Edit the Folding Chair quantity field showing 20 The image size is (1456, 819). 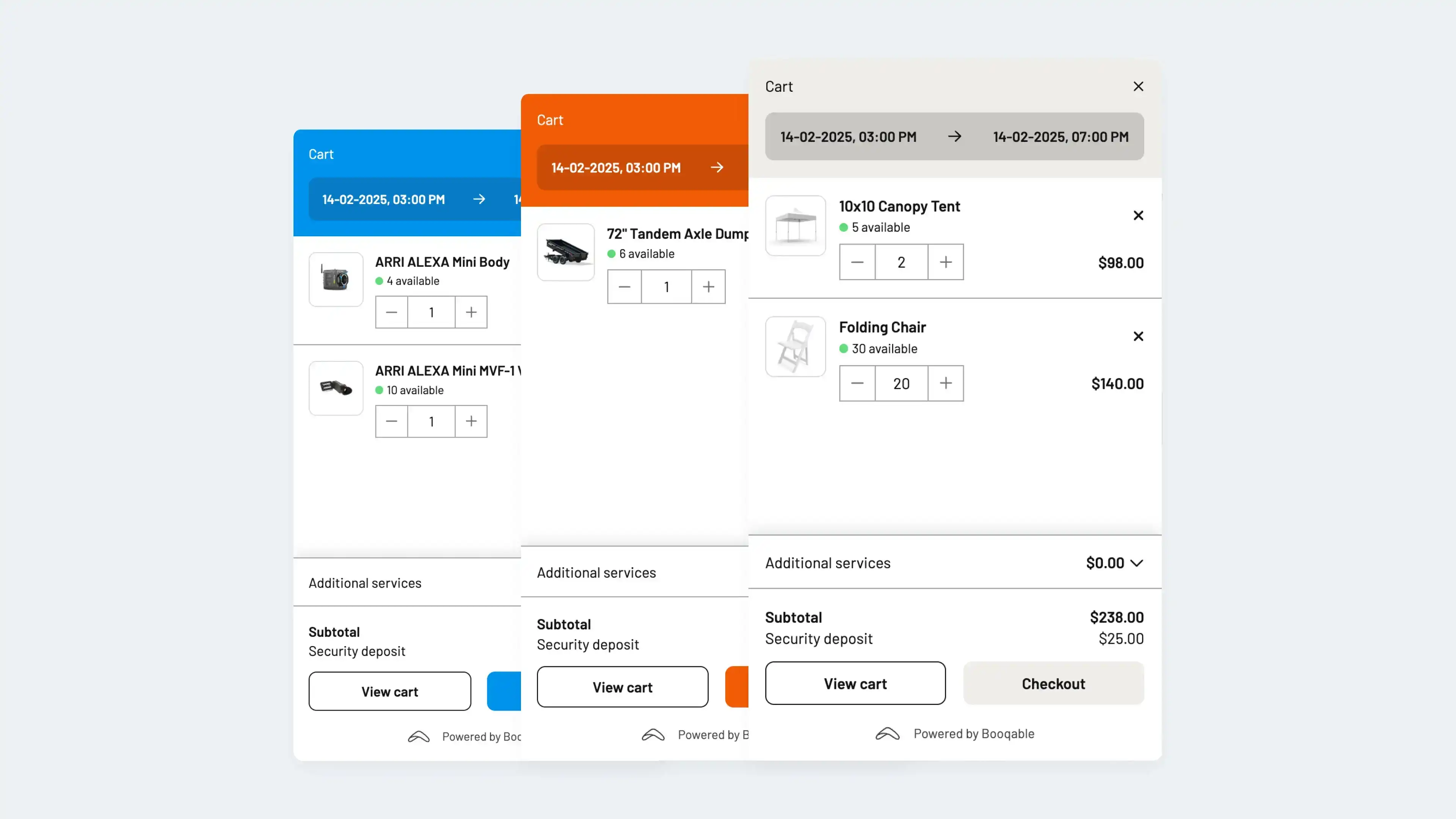(x=901, y=383)
